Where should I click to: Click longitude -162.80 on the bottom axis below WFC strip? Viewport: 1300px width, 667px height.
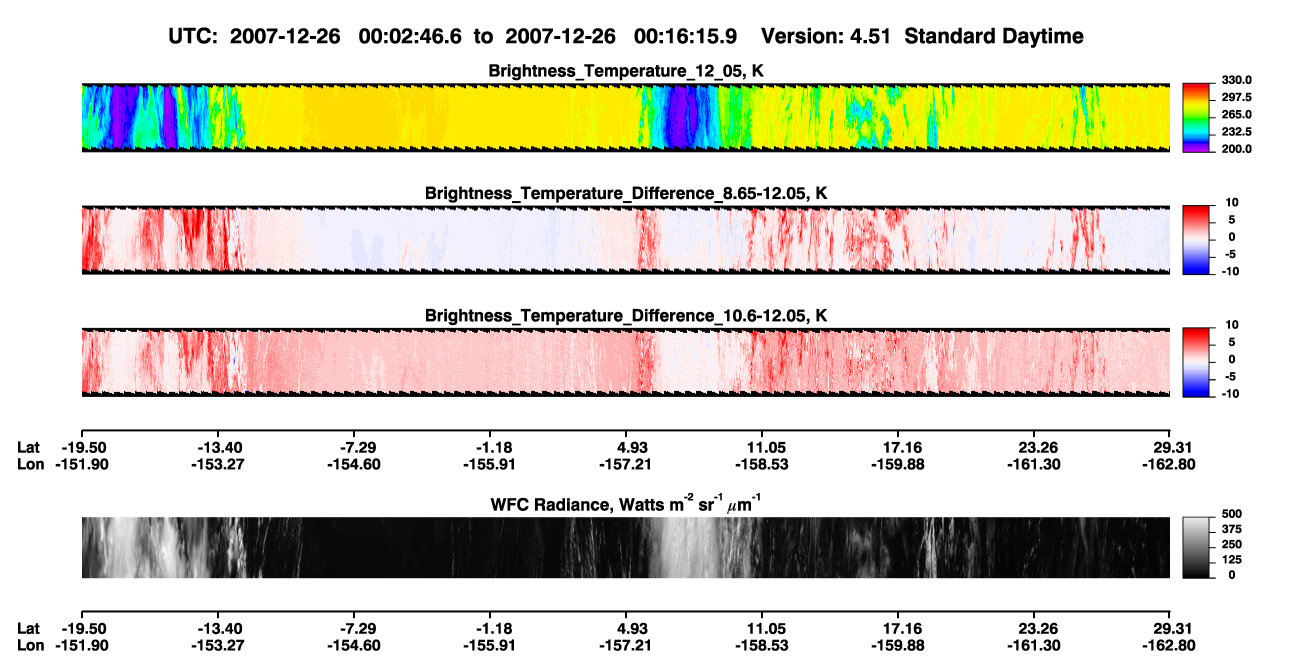(1170, 646)
